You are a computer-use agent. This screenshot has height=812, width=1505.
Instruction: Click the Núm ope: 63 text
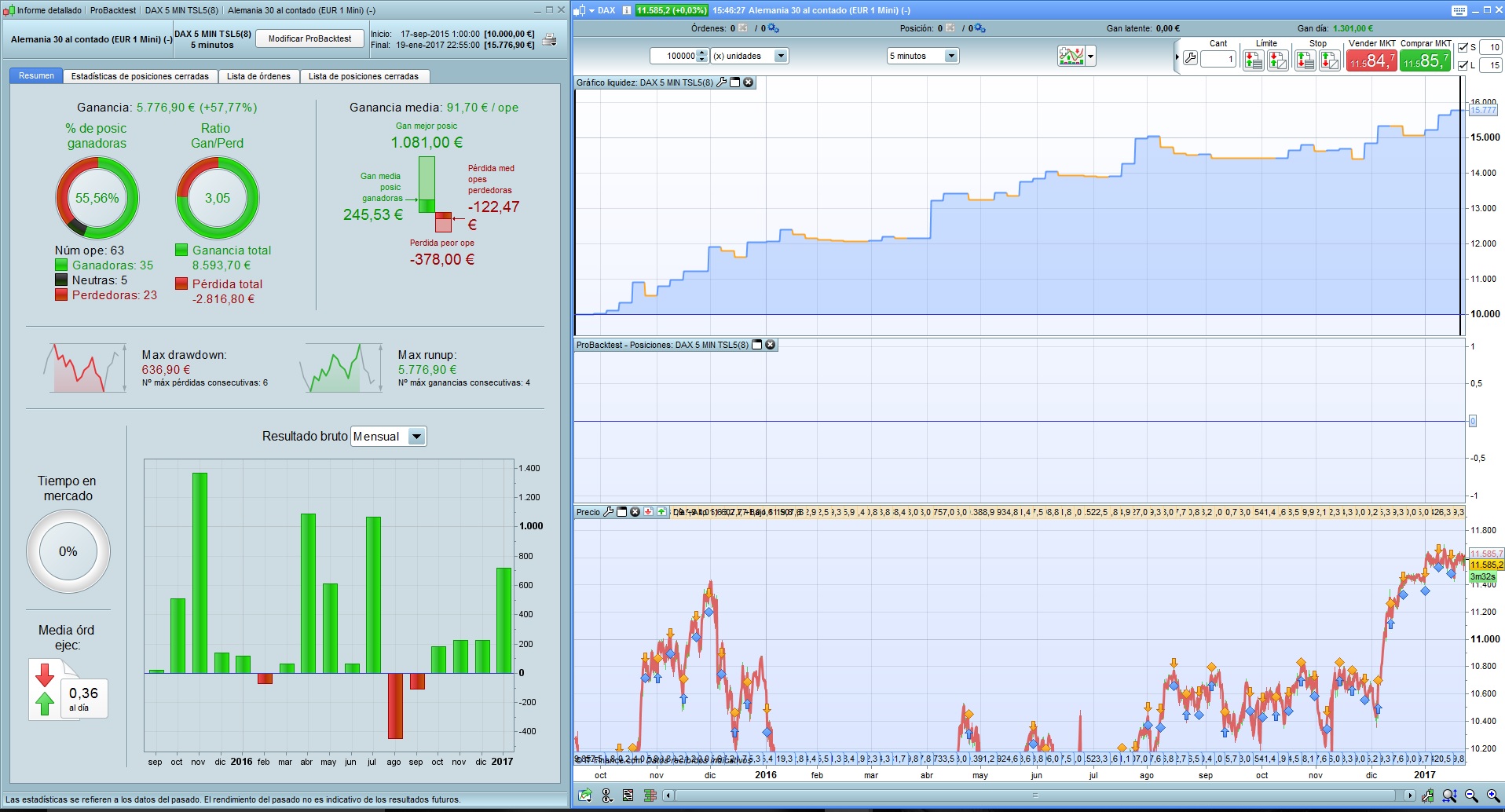90,251
